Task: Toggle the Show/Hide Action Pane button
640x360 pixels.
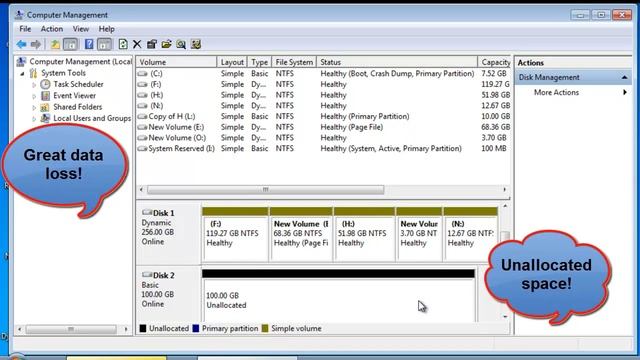Action: click(104, 44)
